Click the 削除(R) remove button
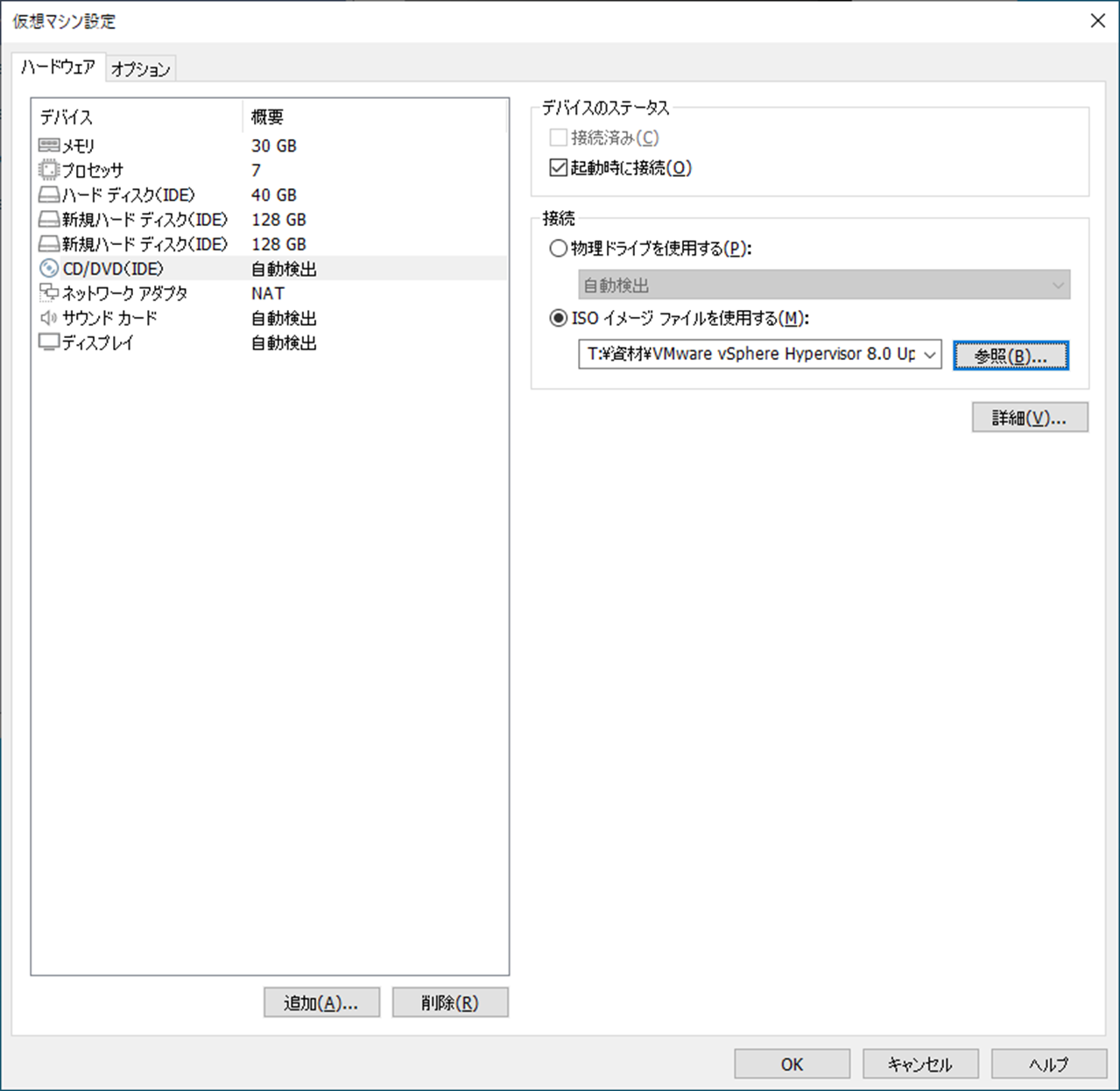This screenshot has width=1120, height=1091. click(x=450, y=1003)
